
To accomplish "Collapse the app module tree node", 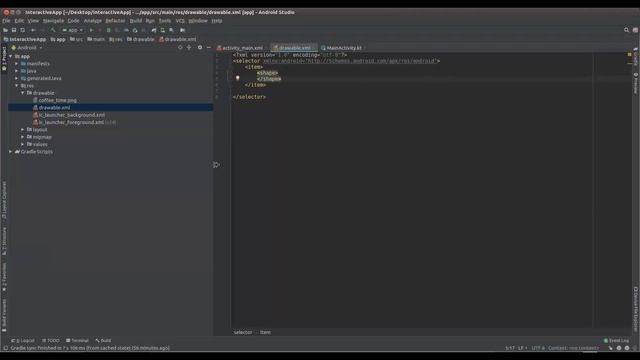I will point(11,56).
